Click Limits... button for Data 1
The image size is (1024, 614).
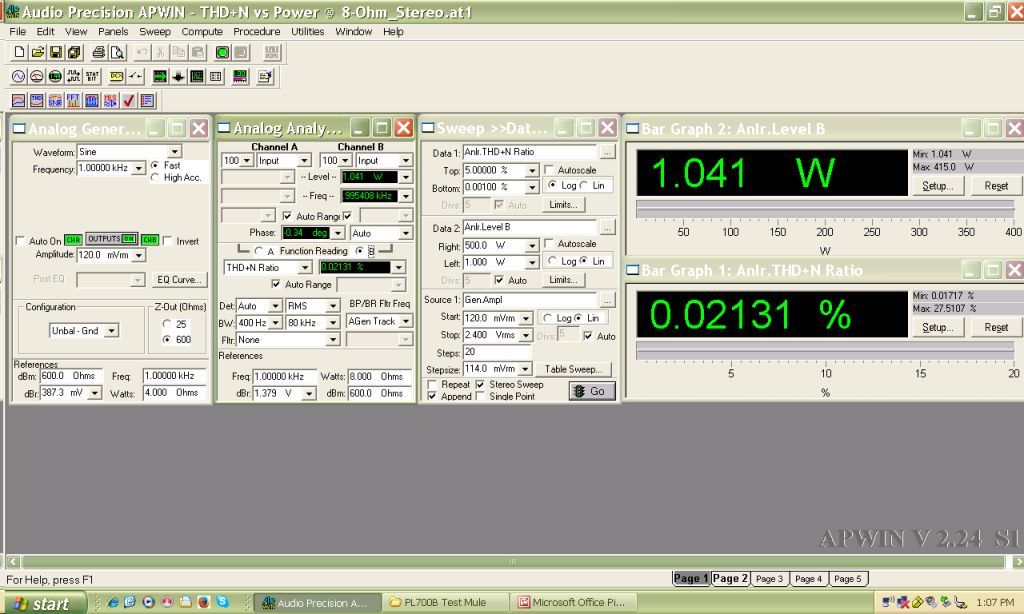point(563,204)
